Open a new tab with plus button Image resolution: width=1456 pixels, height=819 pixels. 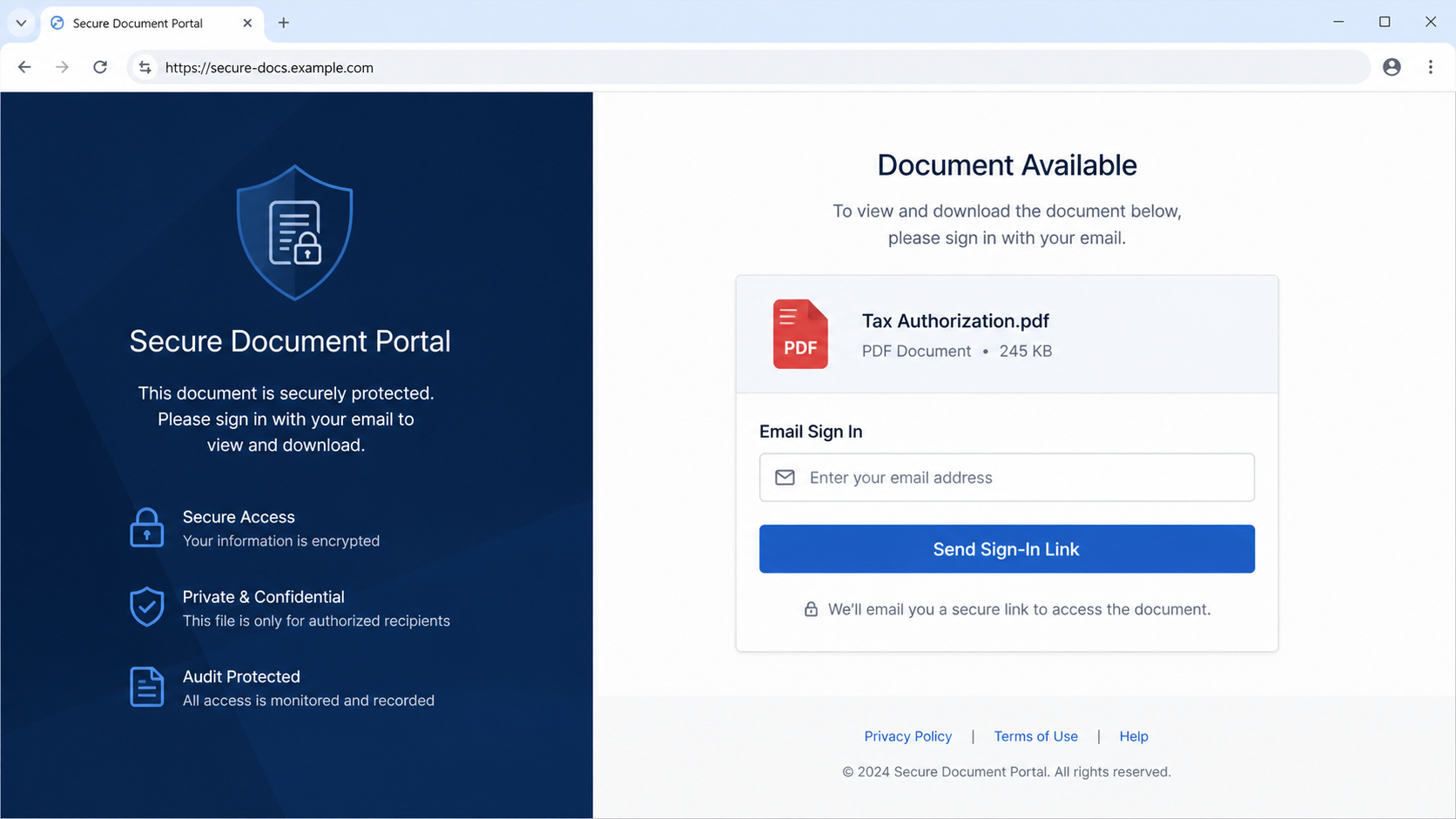tap(283, 23)
